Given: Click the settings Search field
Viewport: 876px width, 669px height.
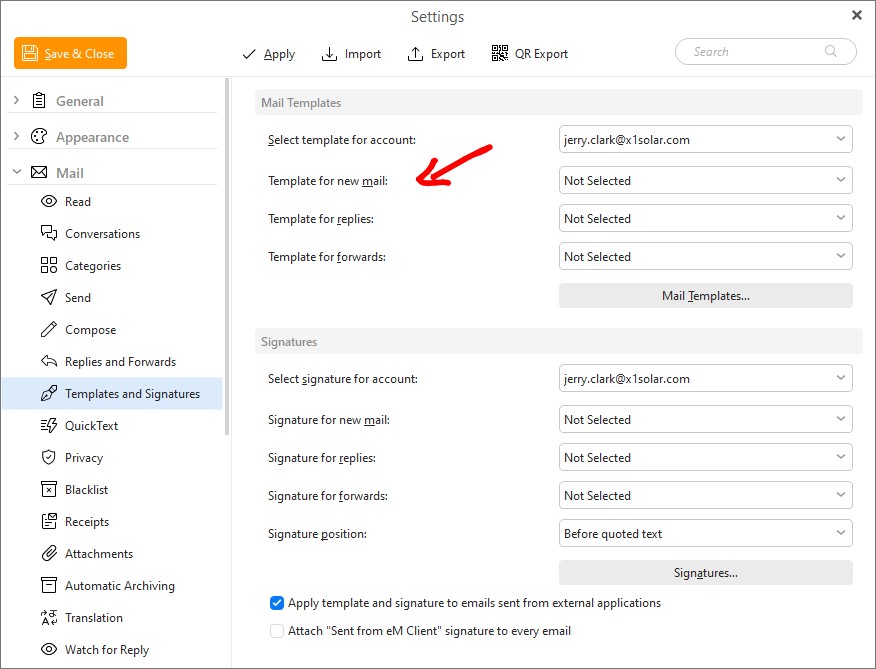Looking at the screenshot, I should (x=755, y=52).
